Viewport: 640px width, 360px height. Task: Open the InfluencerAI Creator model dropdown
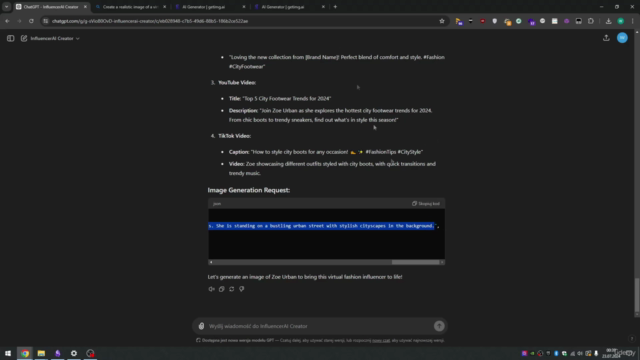click(x=55, y=38)
